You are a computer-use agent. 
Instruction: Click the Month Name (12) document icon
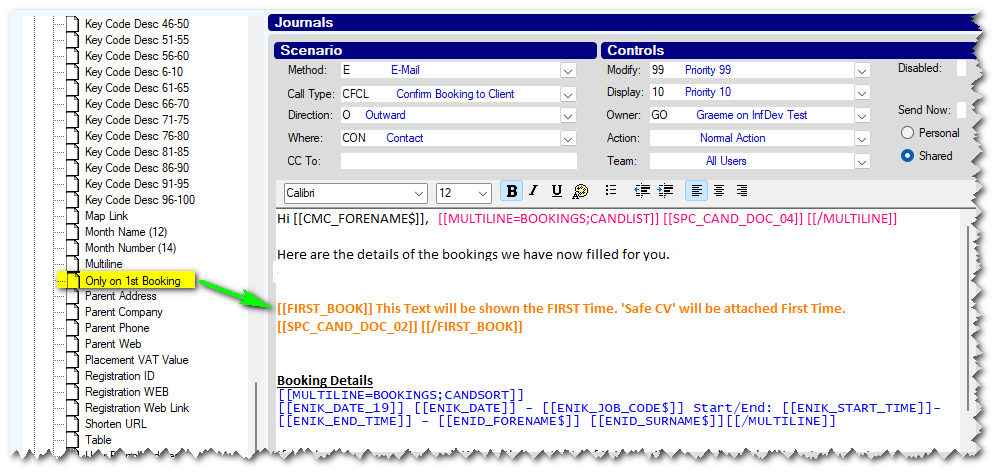point(75,232)
